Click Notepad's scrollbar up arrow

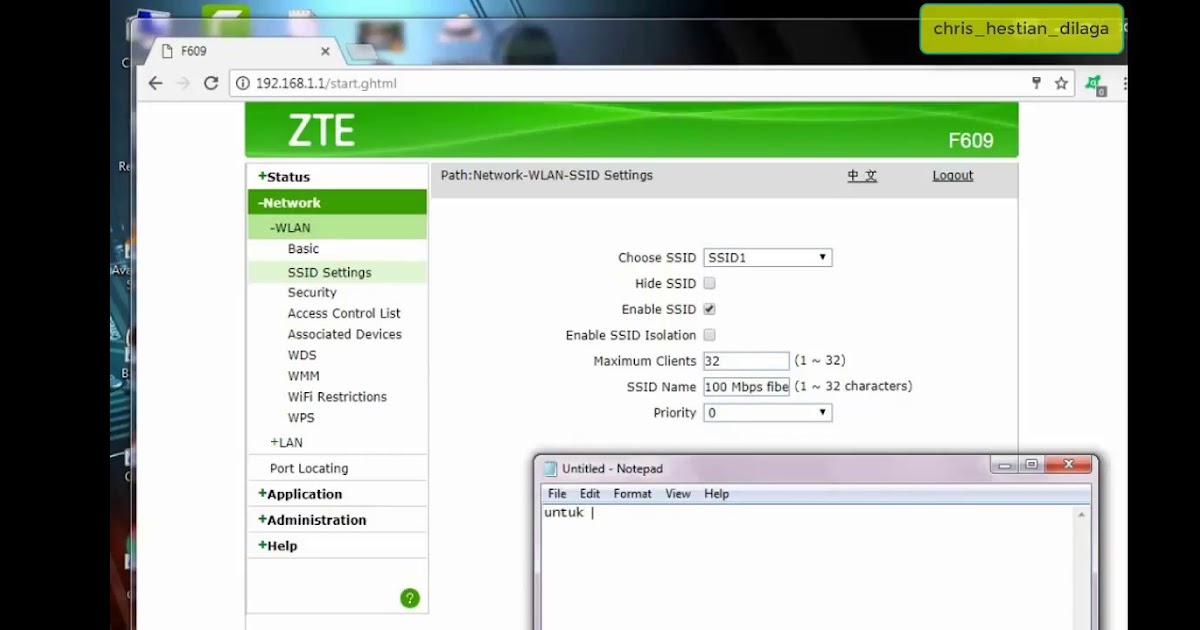pyautogui.click(x=1082, y=514)
